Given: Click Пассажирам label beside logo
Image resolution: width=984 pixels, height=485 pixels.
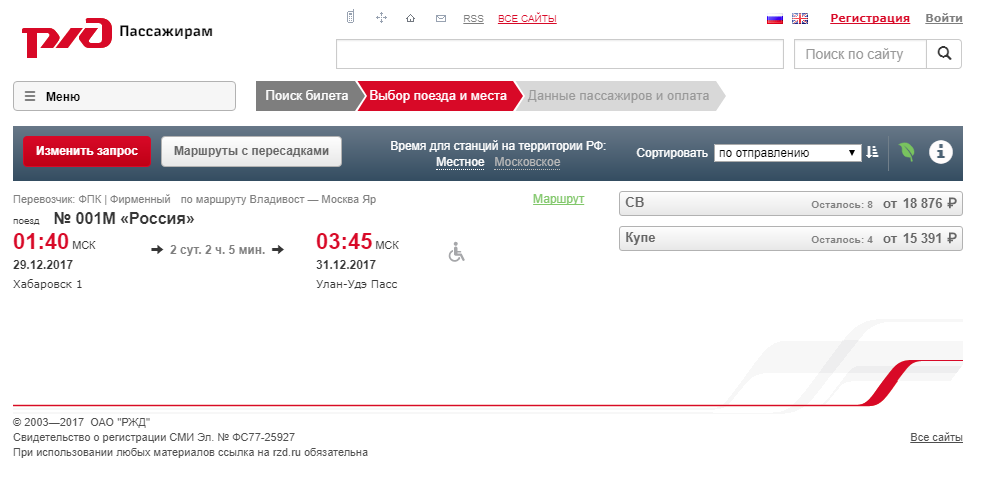Looking at the screenshot, I should pos(166,31).
